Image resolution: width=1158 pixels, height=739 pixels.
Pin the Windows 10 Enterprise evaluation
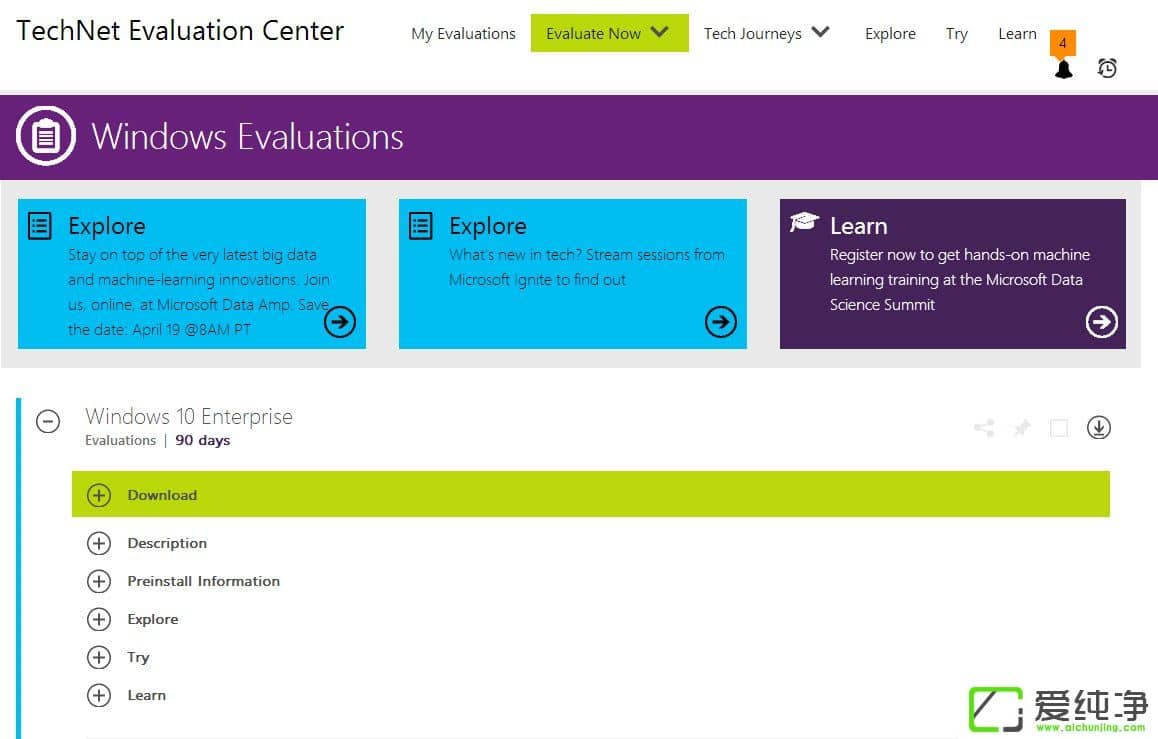point(1022,428)
